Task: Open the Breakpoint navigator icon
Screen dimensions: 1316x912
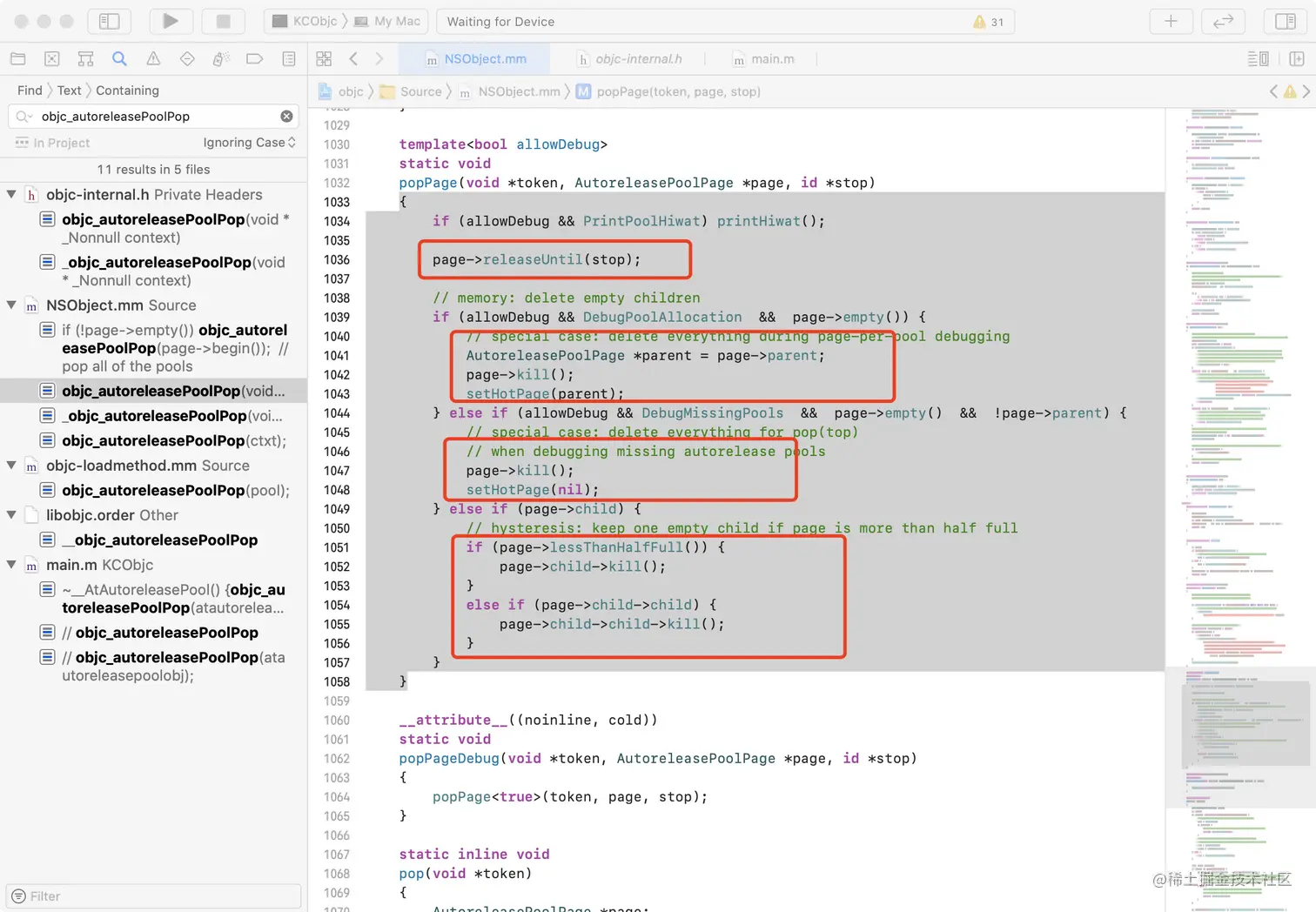Action: pyautogui.click(x=255, y=59)
